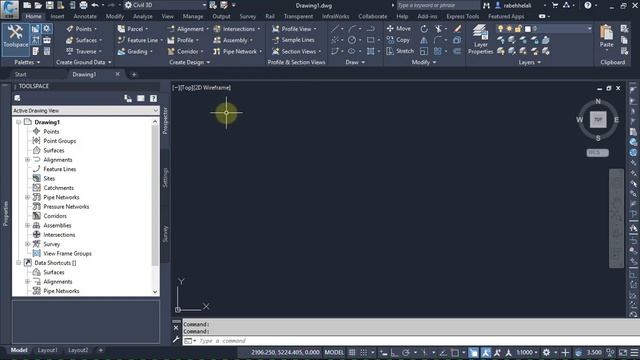Toggle drawing grid display in status bar
Viewport: 640px width, 360px height.
coord(352,352)
